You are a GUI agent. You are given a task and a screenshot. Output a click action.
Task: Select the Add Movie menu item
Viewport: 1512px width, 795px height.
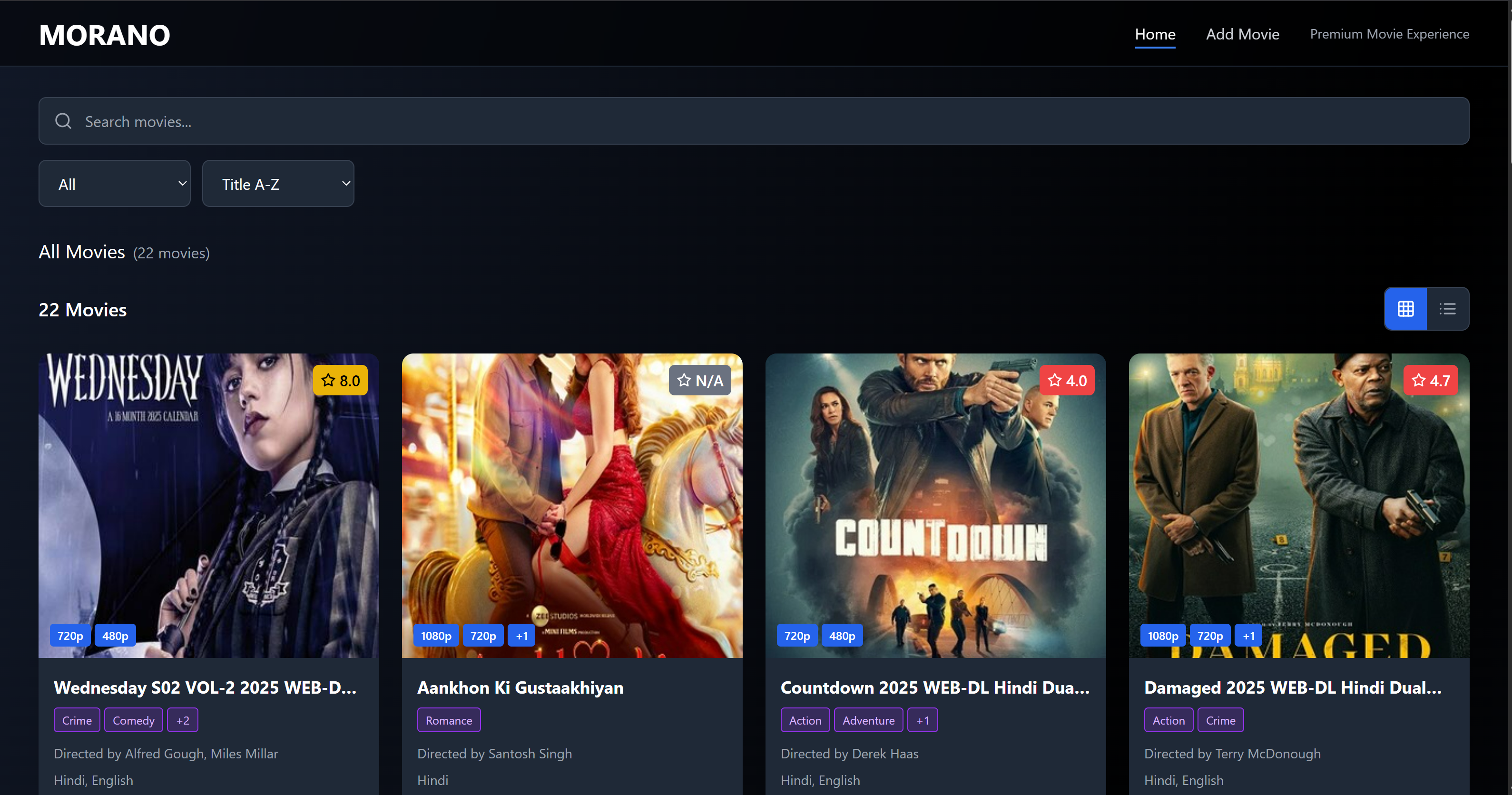click(x=1242, y=33)
